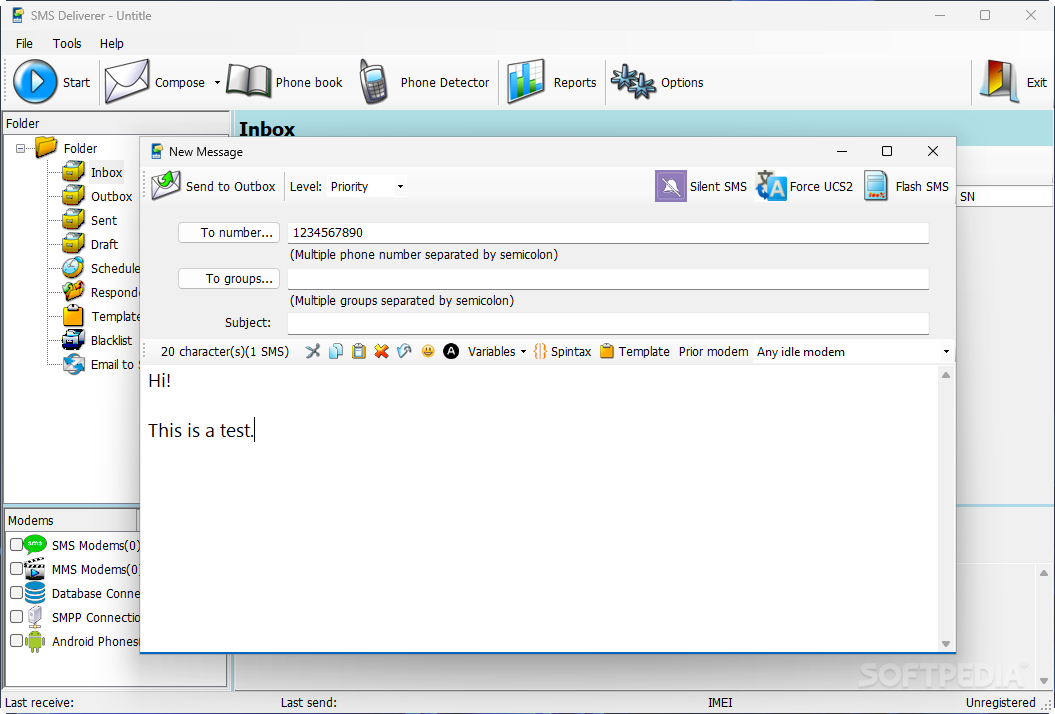Click in the message body text area

pyautogui.click(x=540, y=508)
